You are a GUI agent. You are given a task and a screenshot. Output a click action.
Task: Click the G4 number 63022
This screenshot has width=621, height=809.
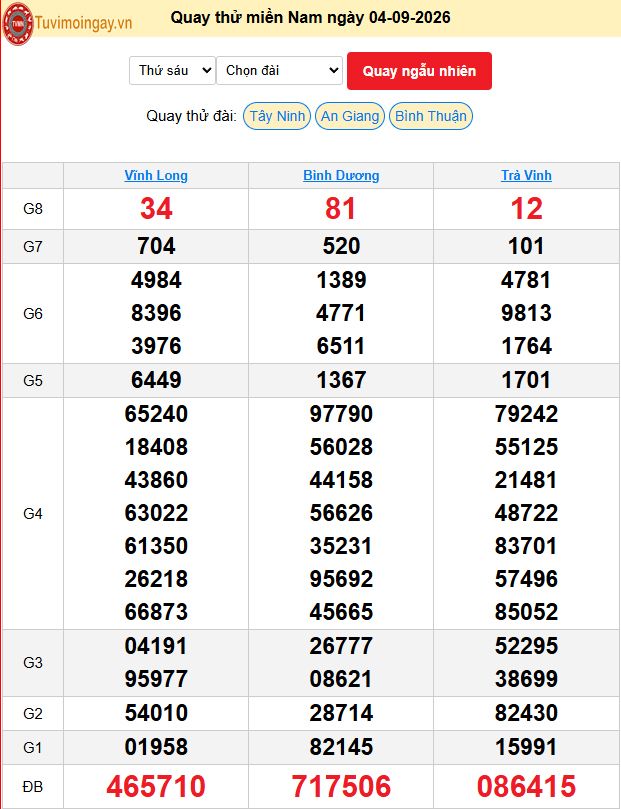[x=156, y=513]
